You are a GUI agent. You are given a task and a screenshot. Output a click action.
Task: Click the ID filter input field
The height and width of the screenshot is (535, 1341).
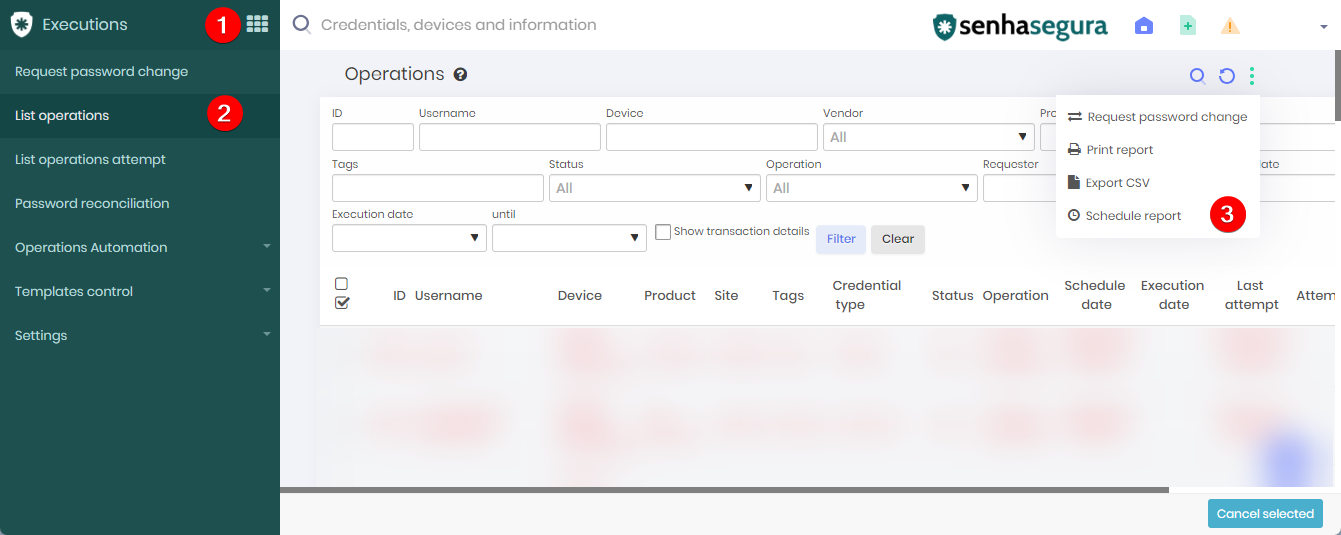[x=373, y=137]
